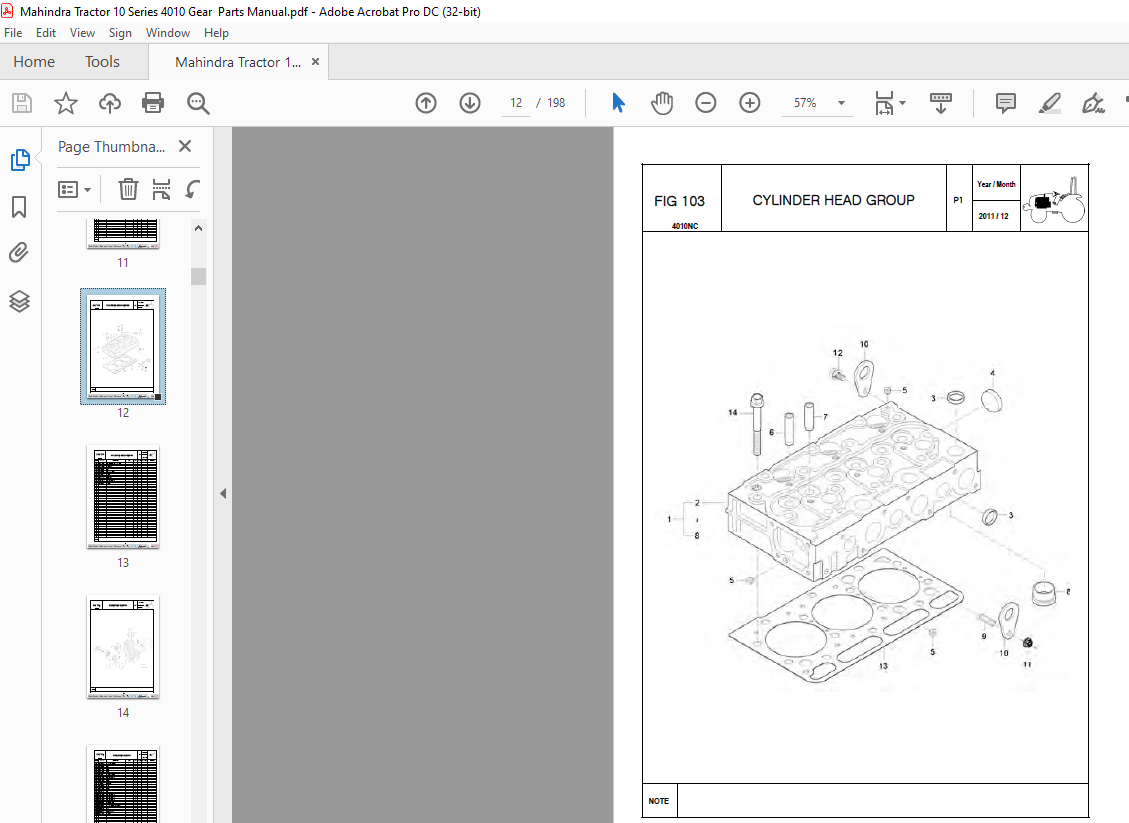Screen dimensions: 1129x823
Task: Zoom in with the plus button
Action: [x=750, y=103]
